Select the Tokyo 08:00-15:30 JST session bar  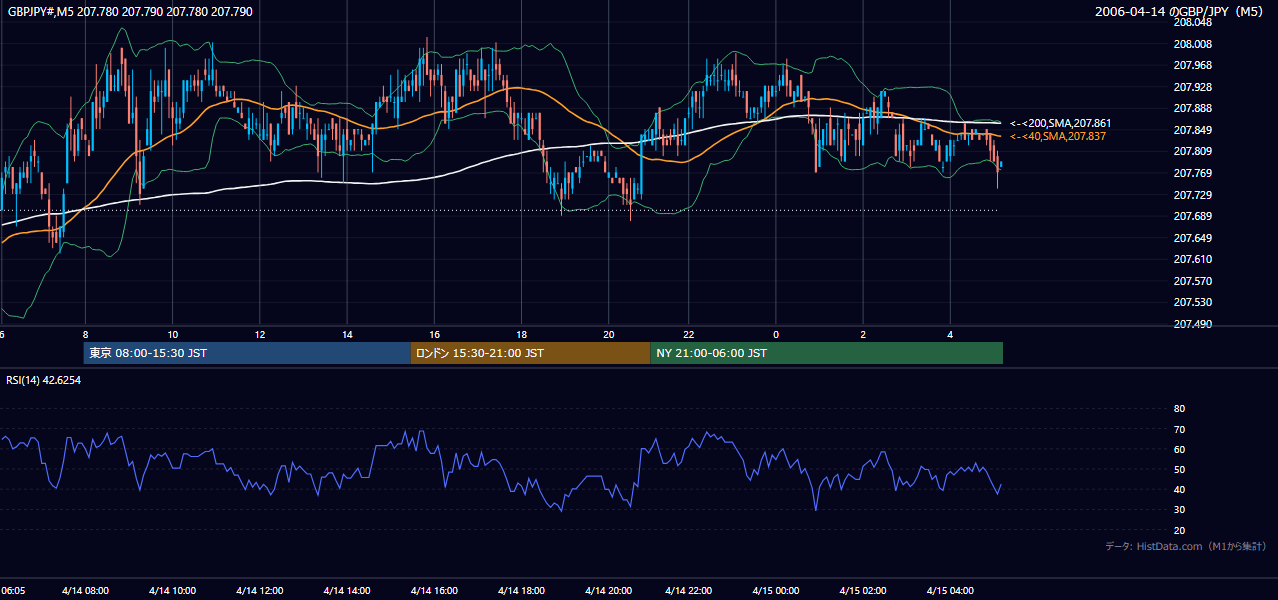coord(247,353)
